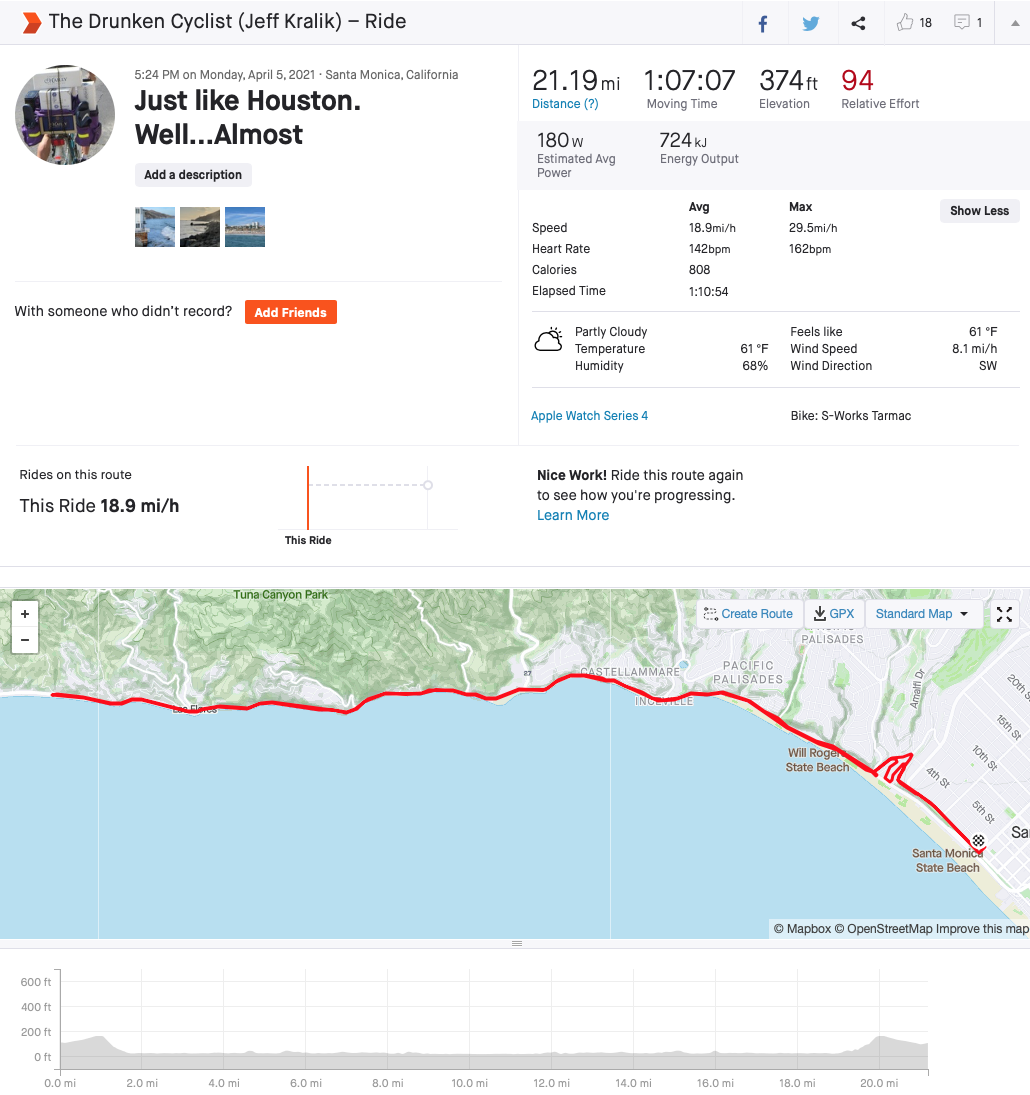The image size is (1030, 1095).
Task: Open the Apple Watch Series 4 link
Action: pos(589,416)
